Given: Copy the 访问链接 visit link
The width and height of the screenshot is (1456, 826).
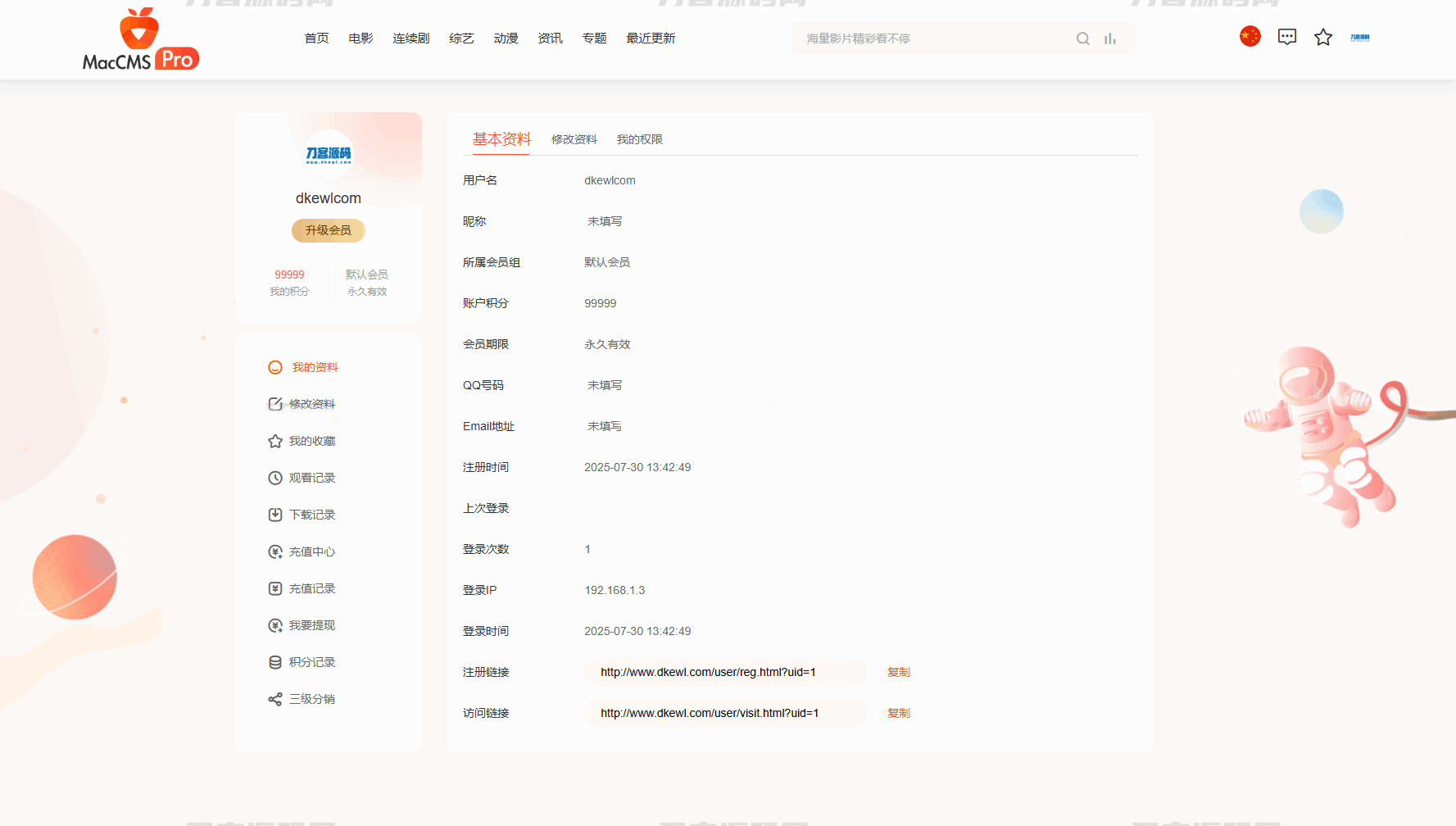Looking at the screenshot, I should pos(898,713).
